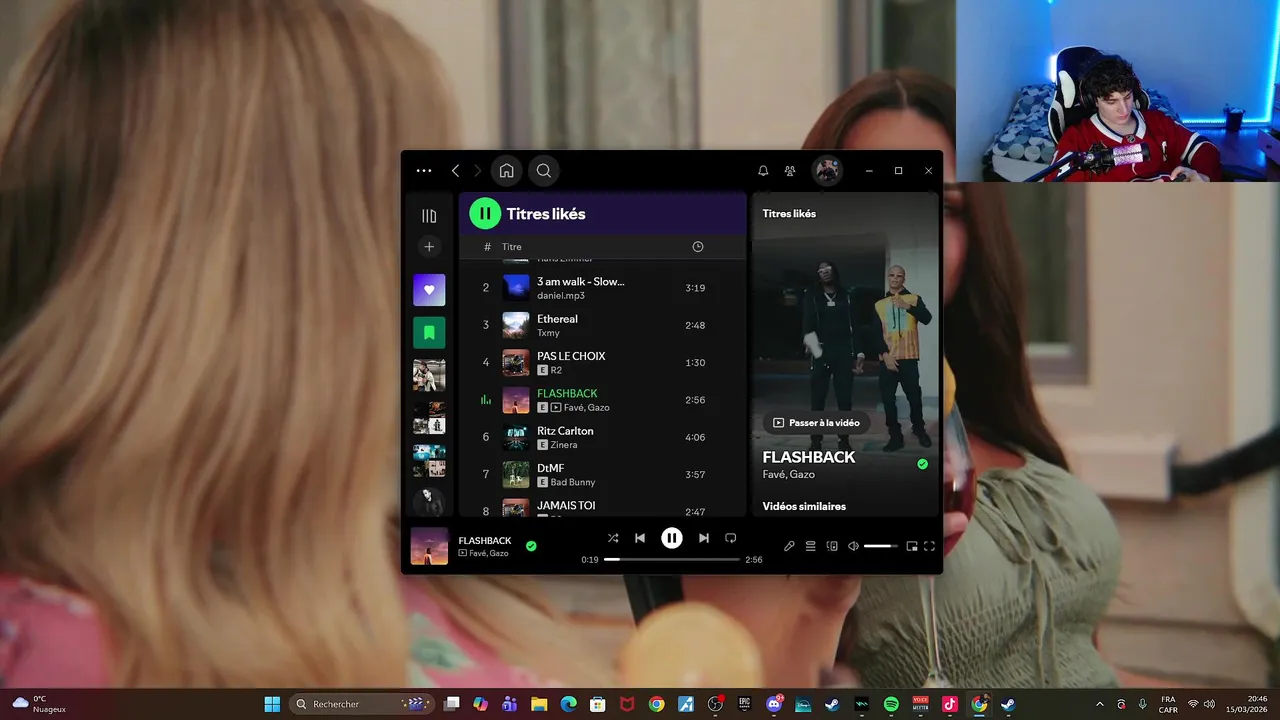Go to Spotify Home
The image size is (1280, 720).
tap(506, 170)
